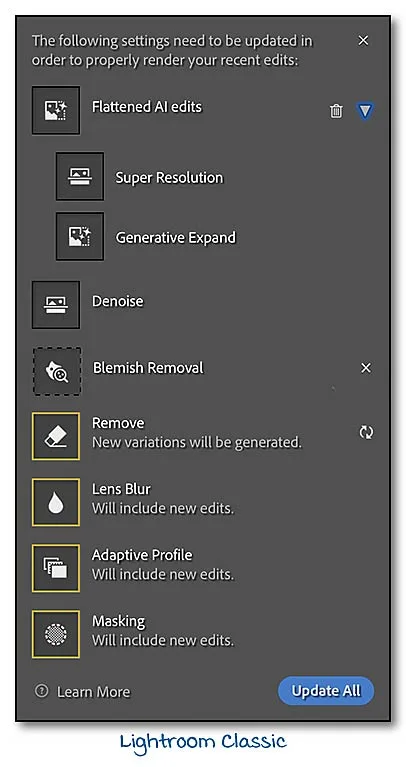
Task: Click the Lens Blur droplet icon
Action: point(56,502)
